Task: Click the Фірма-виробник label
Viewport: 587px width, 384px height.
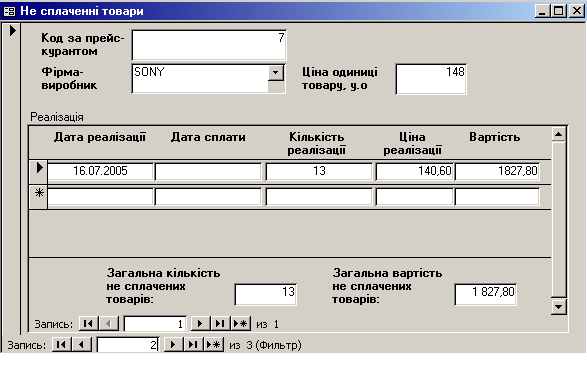Action: pyautogui.click(x=69, y=78)
